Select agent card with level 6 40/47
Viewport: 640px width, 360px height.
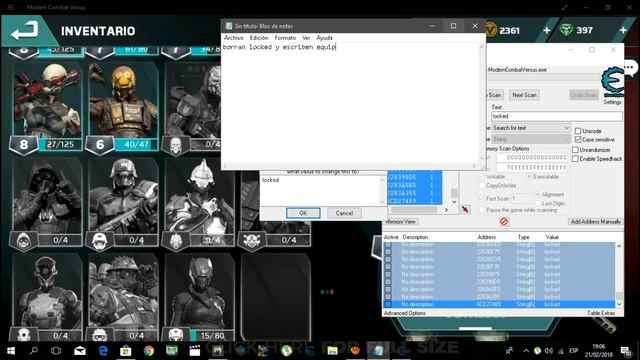click(x=122, y=107)
